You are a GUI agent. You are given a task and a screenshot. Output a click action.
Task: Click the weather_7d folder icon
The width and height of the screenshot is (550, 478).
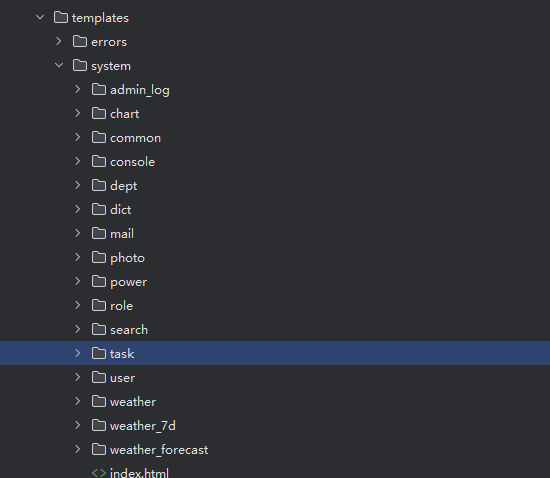click(x=99, y=425)
